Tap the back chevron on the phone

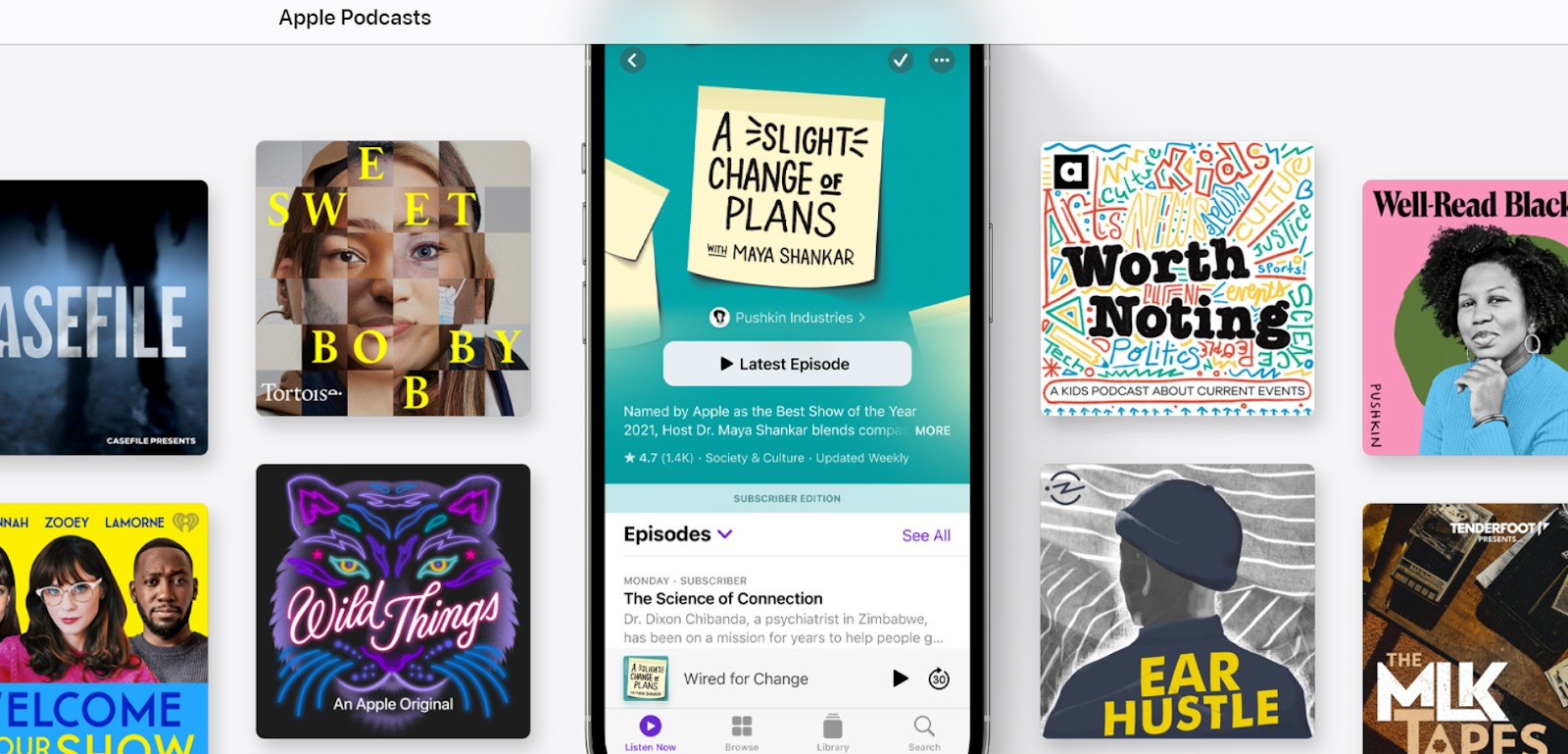[x=632, y=61]
